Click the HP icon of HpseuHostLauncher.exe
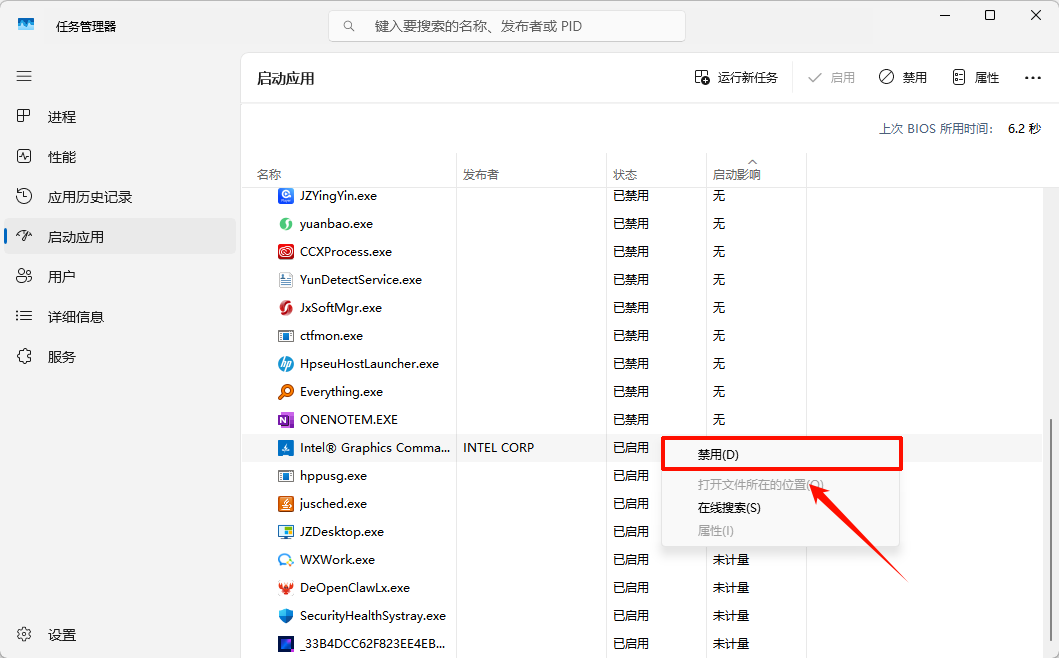 [x=286, y=364]
